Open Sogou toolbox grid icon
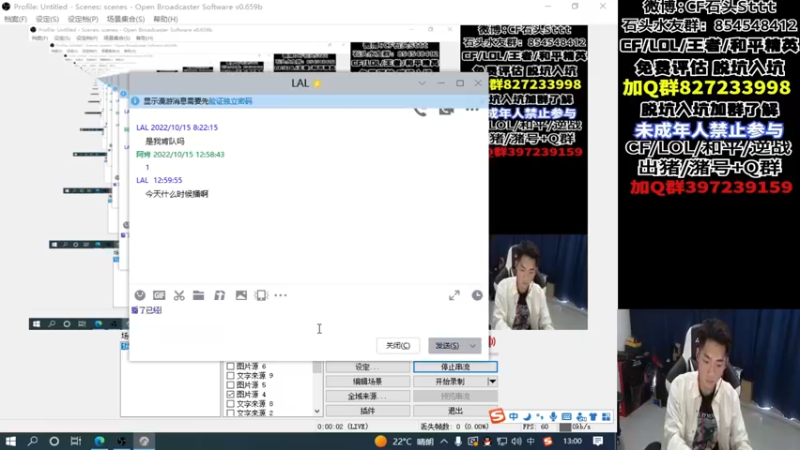This screenshot has height=450, width=800. (x=606, y=417)
